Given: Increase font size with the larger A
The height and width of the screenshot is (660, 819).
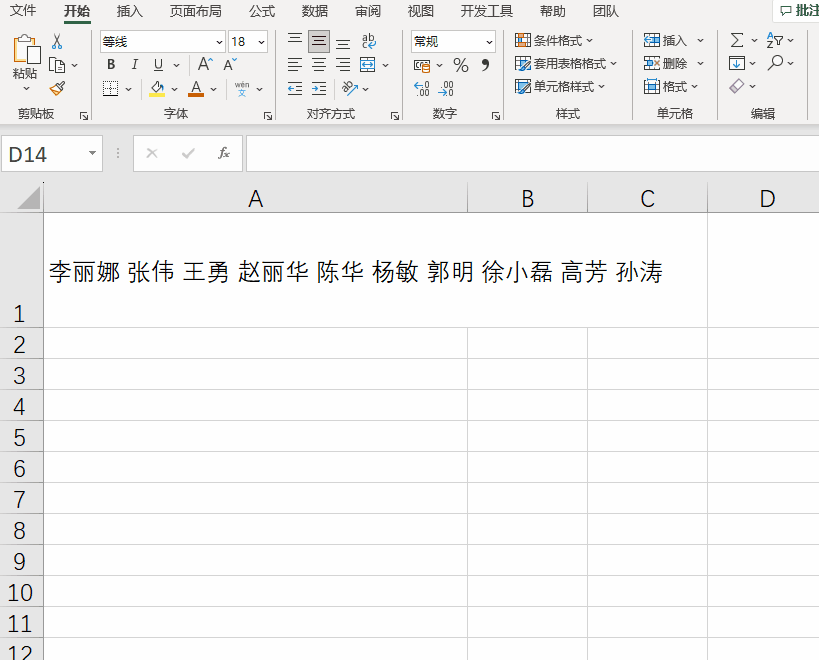Looking at the screenshot, I should click(205, 64).
